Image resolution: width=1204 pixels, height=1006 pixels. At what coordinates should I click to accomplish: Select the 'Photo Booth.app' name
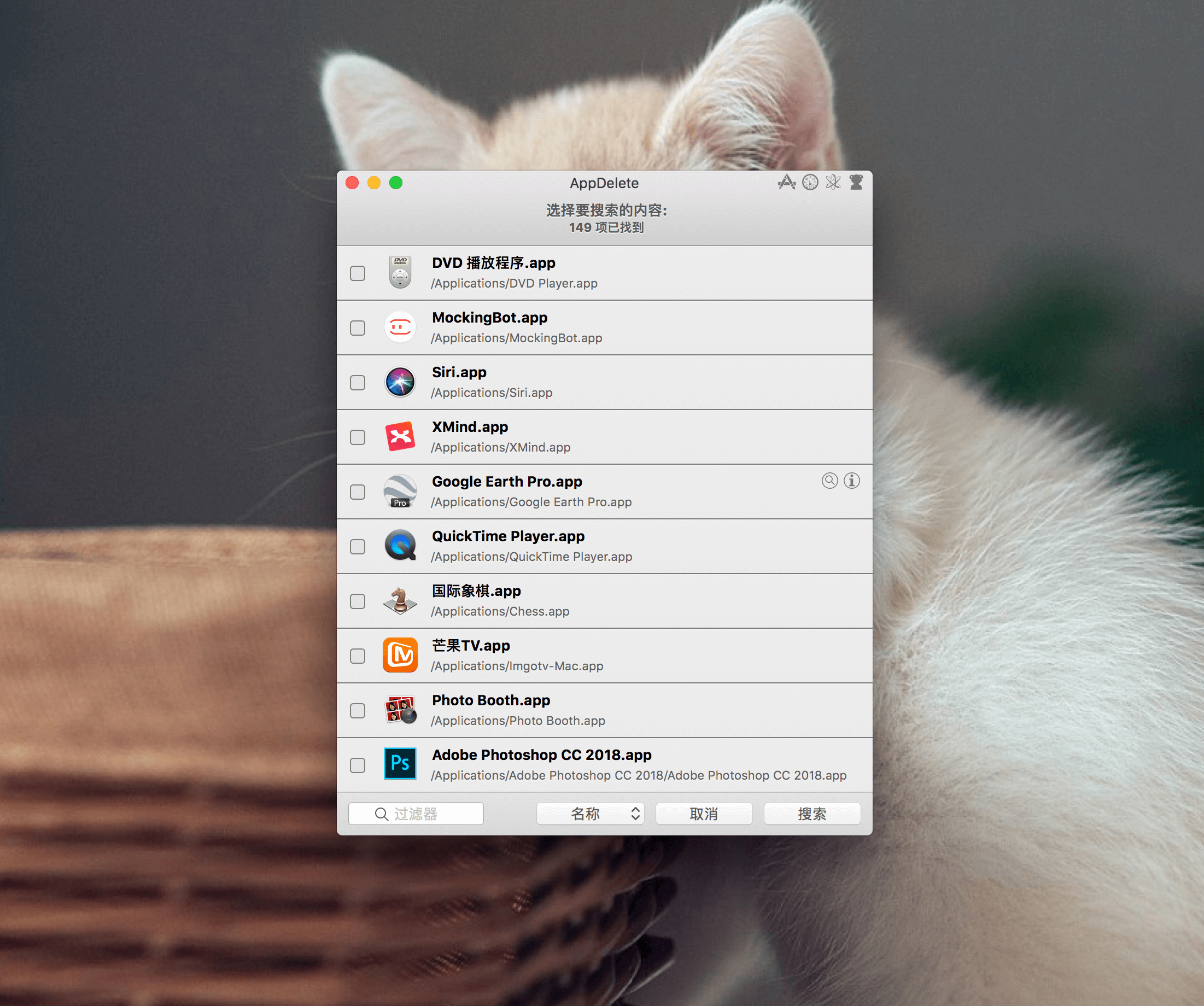[x=492, y=700]
